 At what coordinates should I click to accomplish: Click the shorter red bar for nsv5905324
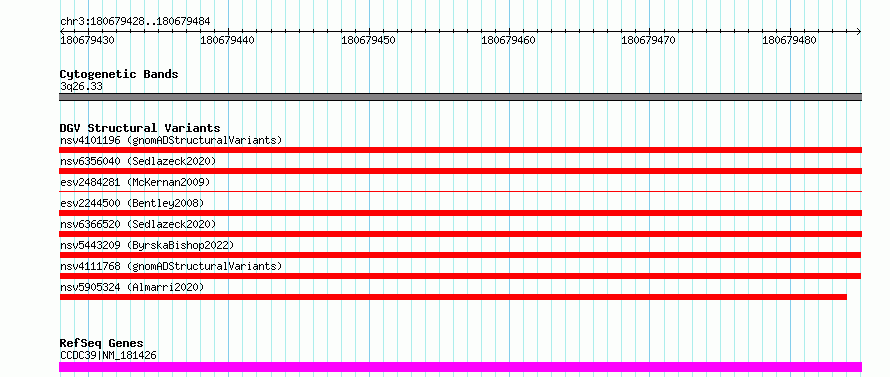[453, 297]
